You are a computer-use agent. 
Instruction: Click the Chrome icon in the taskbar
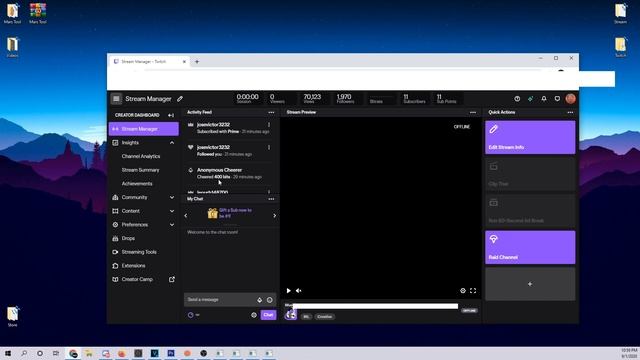[x=73, y=353]
